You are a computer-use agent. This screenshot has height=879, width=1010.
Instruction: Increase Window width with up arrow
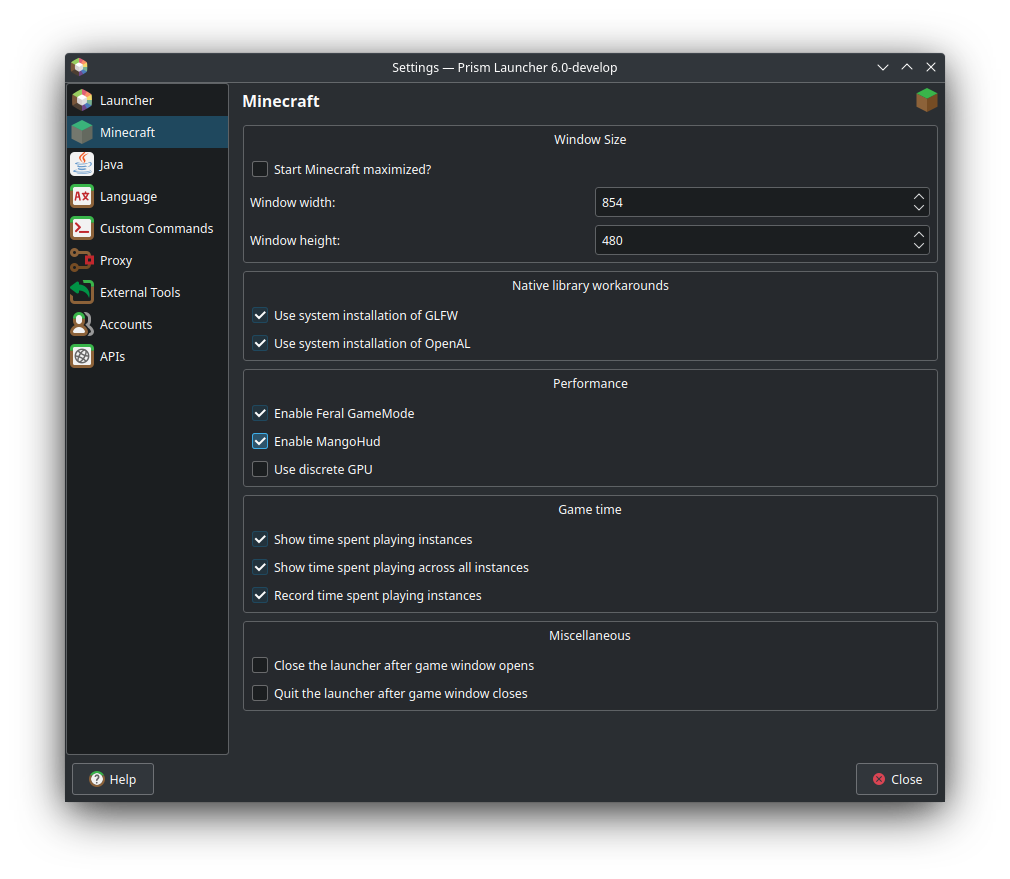tap(919, 196)
